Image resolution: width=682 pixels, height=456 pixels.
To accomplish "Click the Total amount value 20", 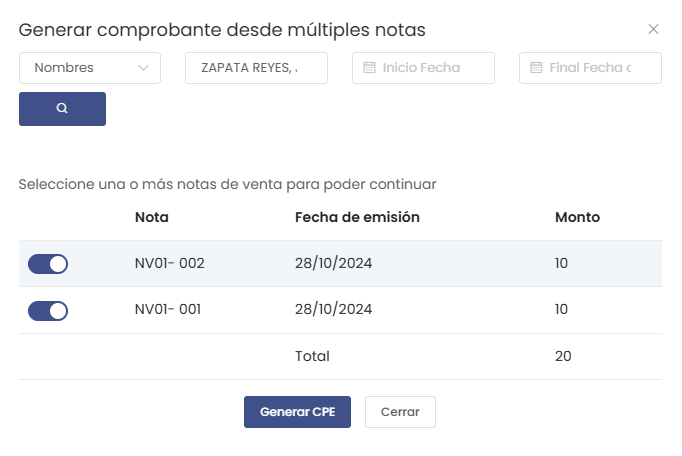I will pyautogui.click(x=564, y=356).
